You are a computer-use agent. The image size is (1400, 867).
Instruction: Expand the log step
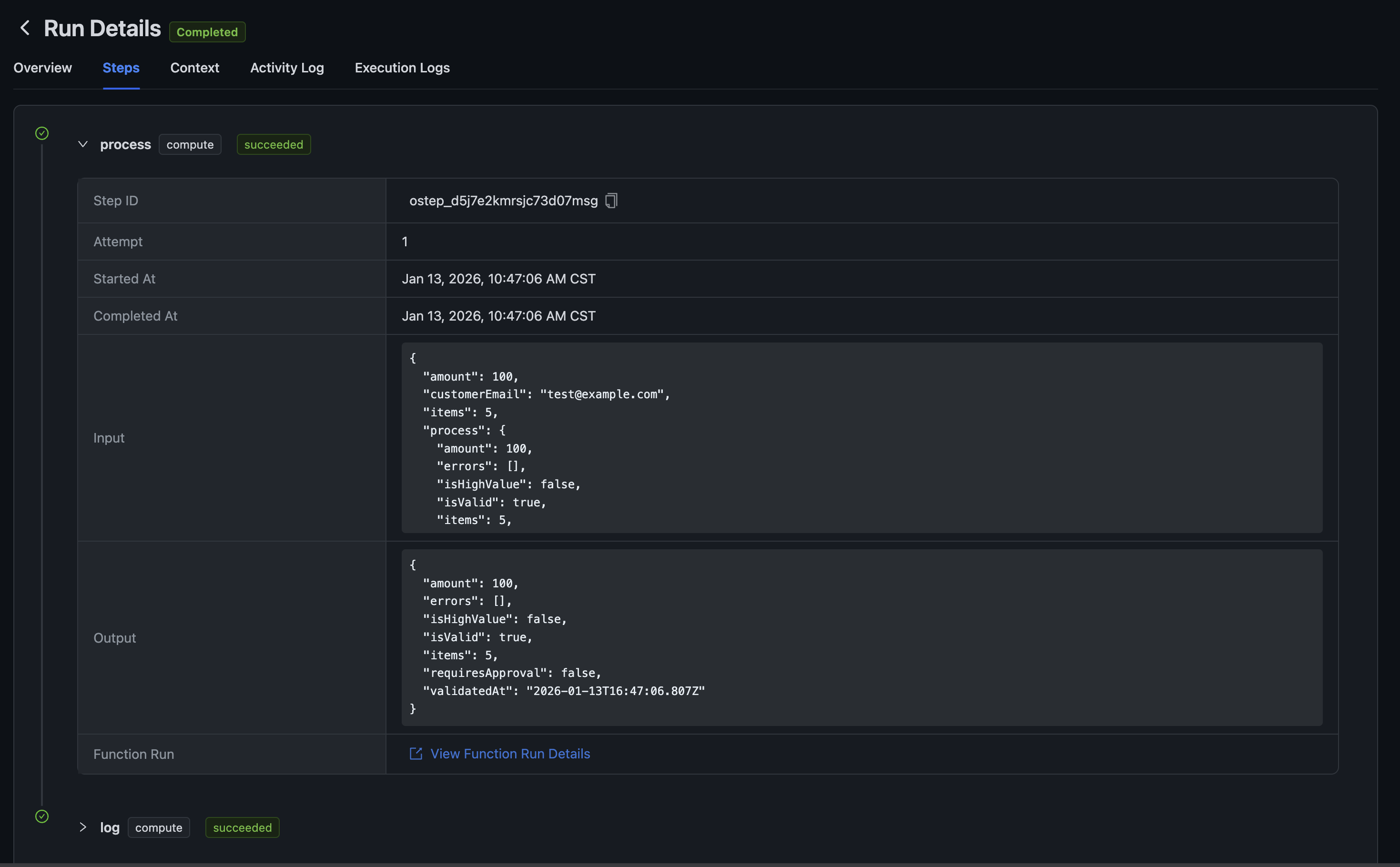(83, 827)
